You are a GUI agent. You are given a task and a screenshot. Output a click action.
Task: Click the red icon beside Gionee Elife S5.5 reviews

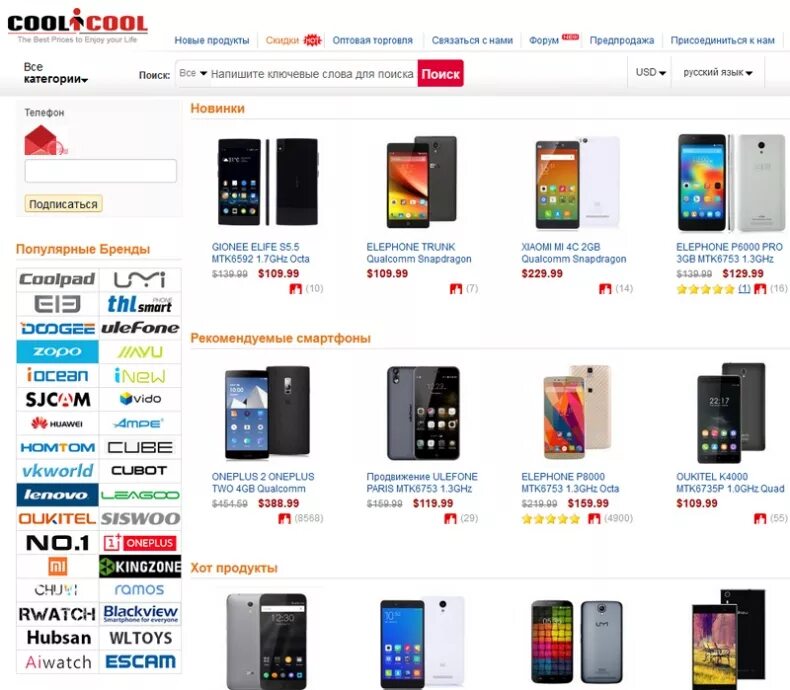point(295,289)
